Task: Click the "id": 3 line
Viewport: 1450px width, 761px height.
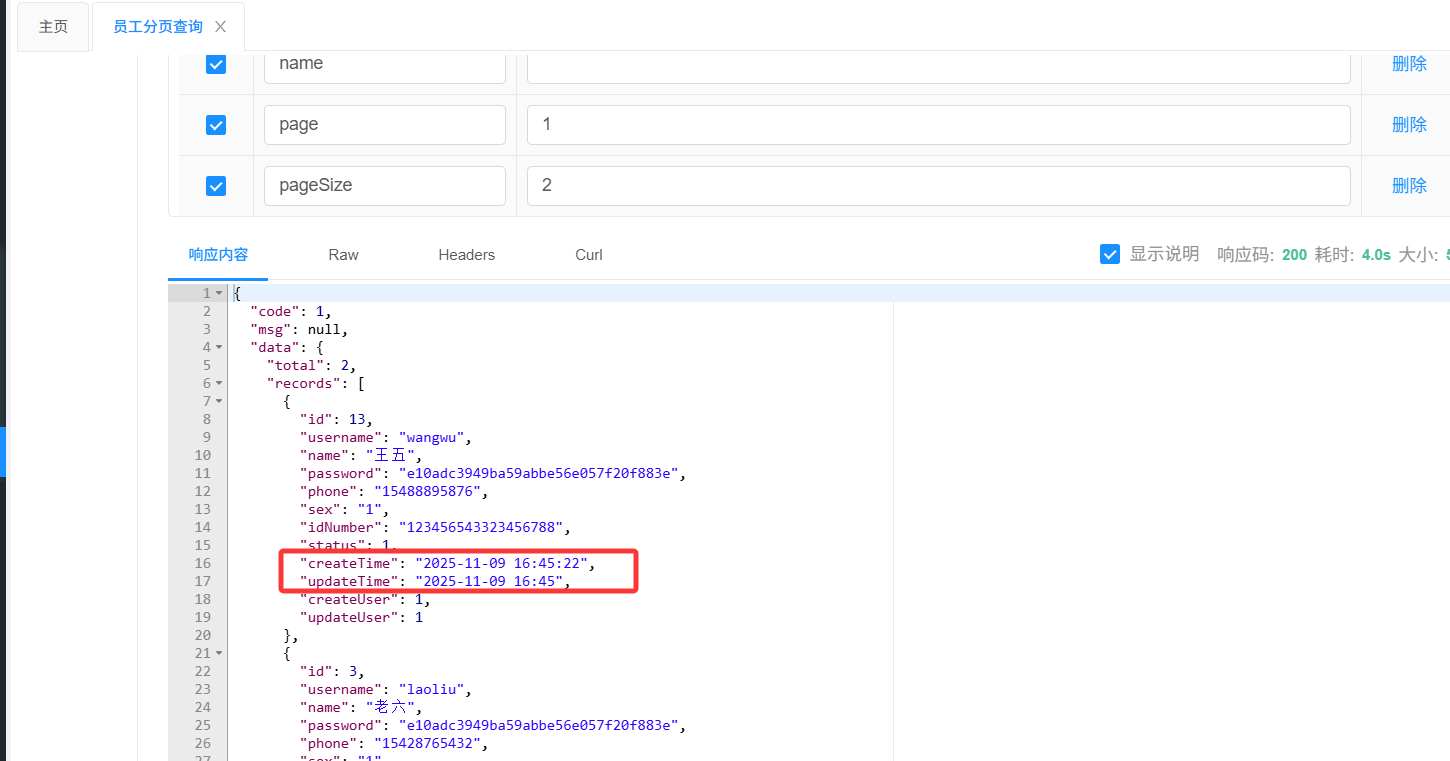Action: click(332, 671)
